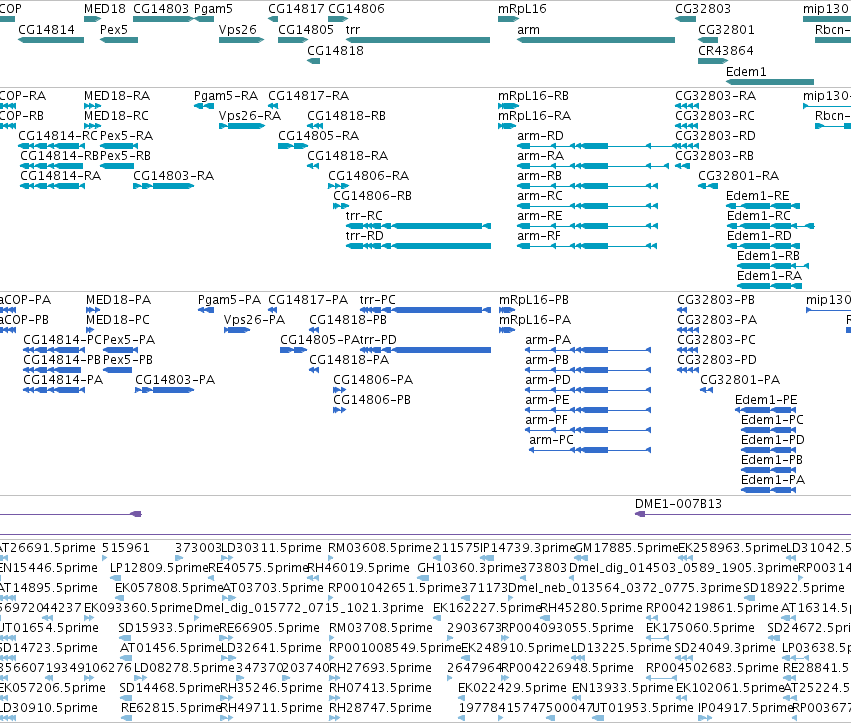The image size is (851, 723).
Task: Open transcript trr-RD
Action: pyautogui.click(x=365, y=236)
